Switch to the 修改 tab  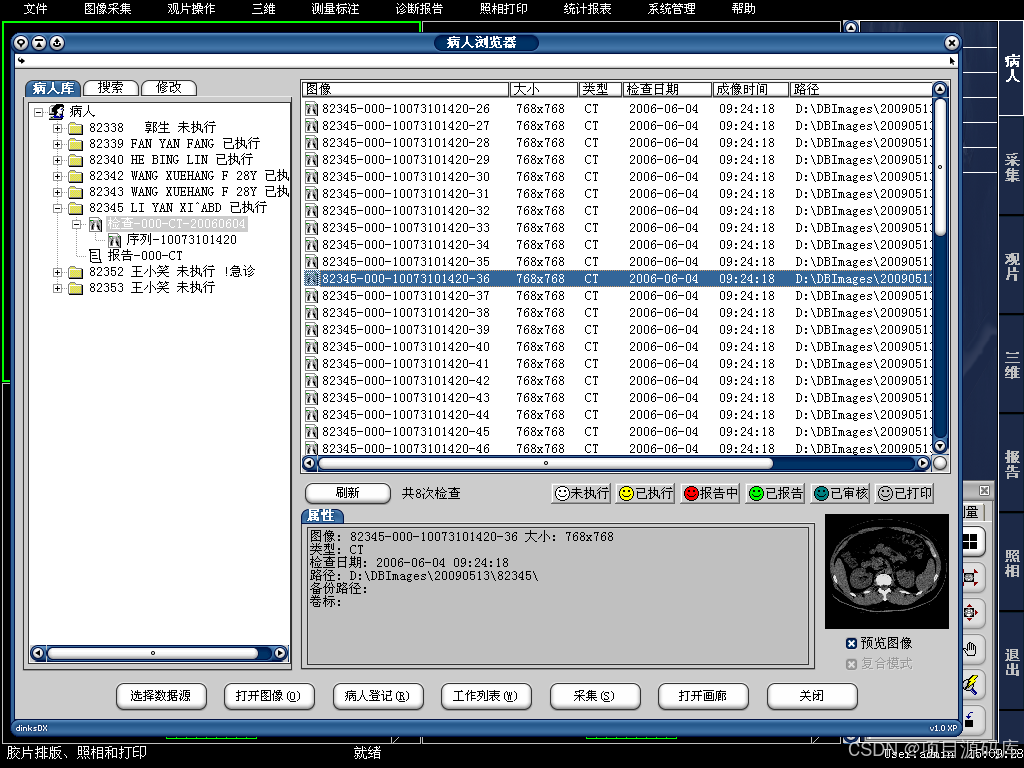[x=168, y=88]
